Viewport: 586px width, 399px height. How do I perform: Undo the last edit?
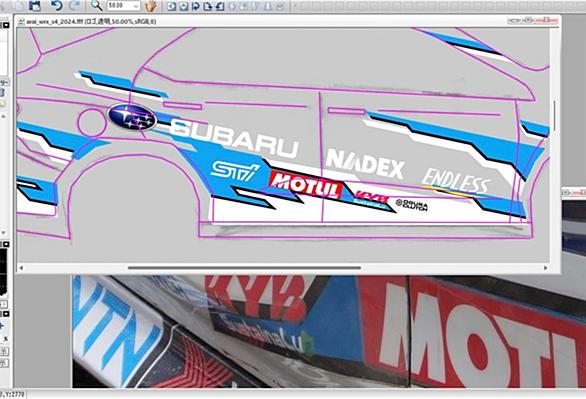pyautogui.click(x=56, y=6)
